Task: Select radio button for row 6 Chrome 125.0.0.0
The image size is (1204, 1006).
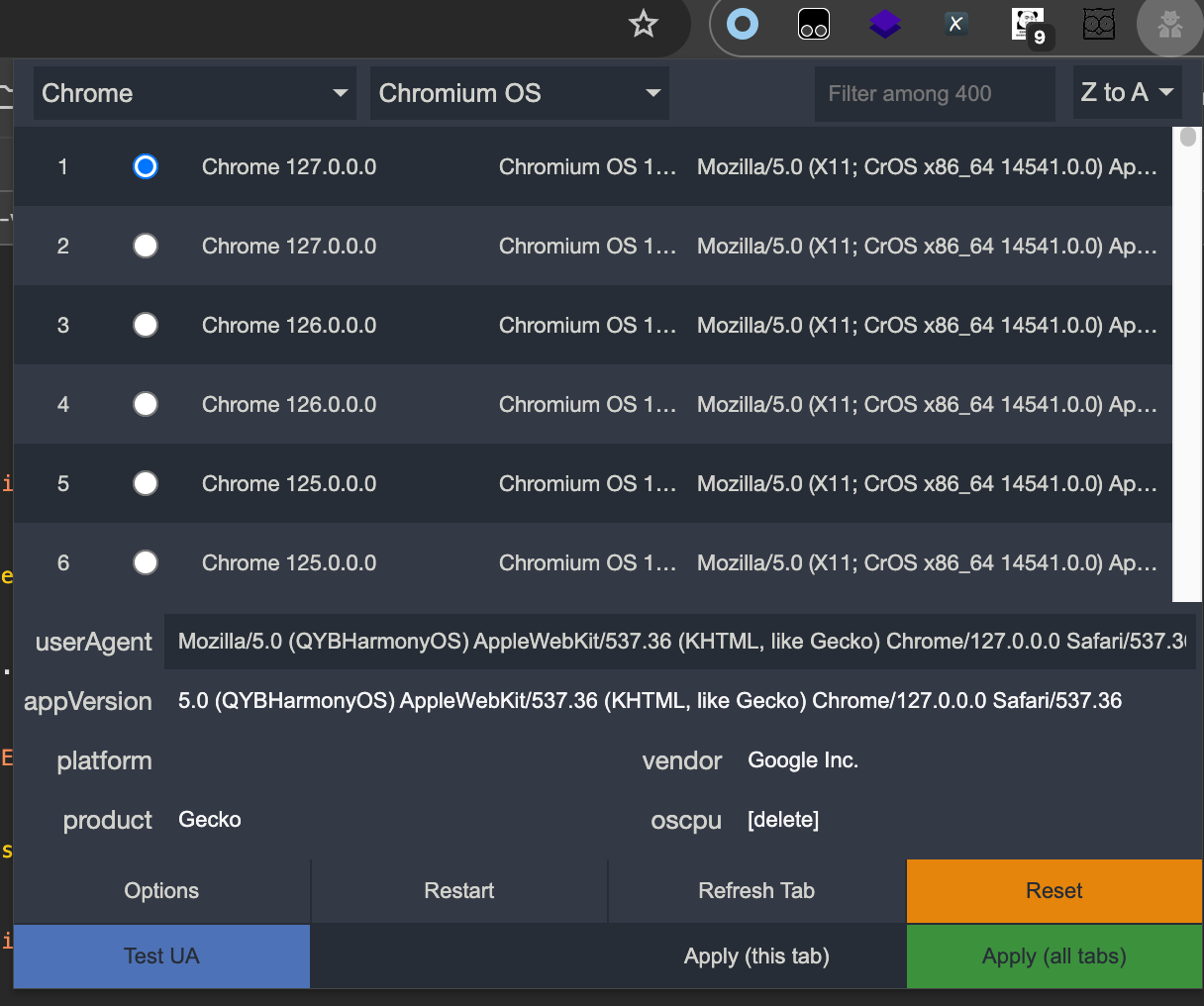Action: pyautogui.click(x=146, y=562)
